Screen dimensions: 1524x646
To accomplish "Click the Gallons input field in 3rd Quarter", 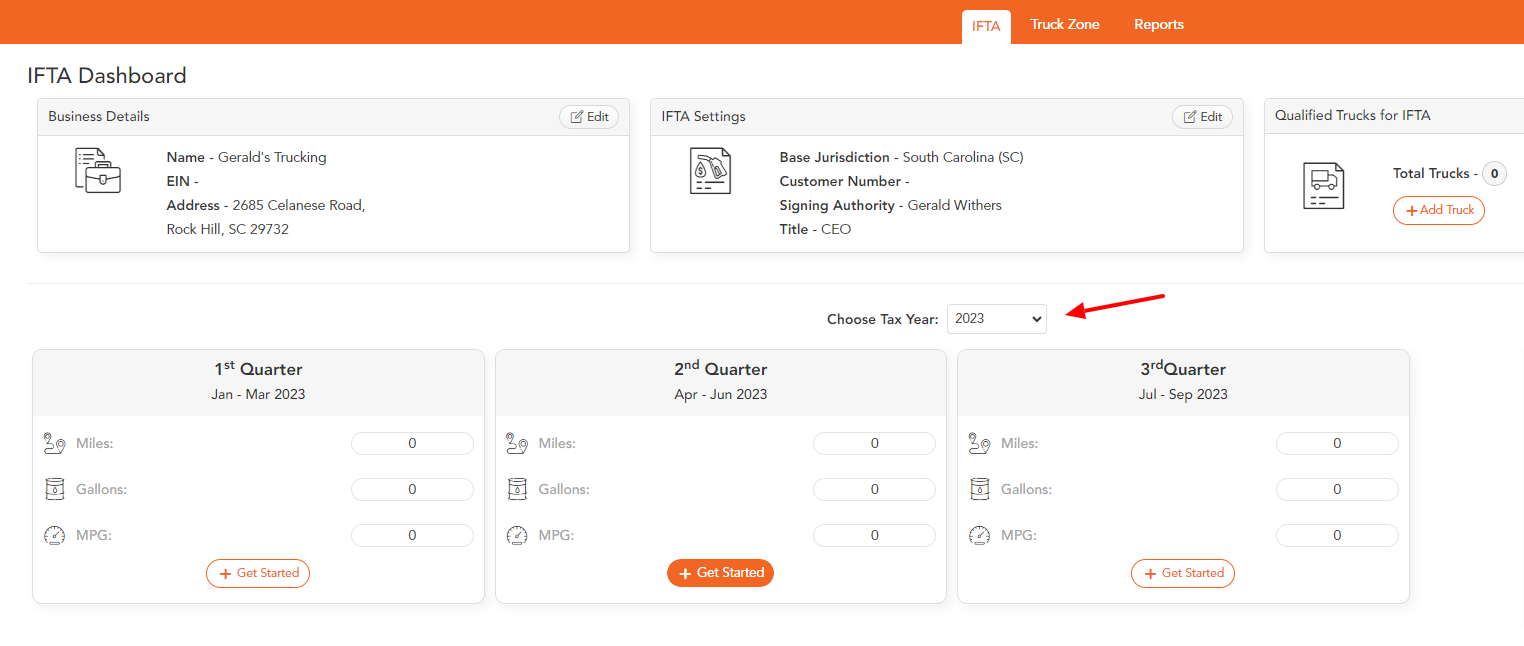I will 1337,489.
